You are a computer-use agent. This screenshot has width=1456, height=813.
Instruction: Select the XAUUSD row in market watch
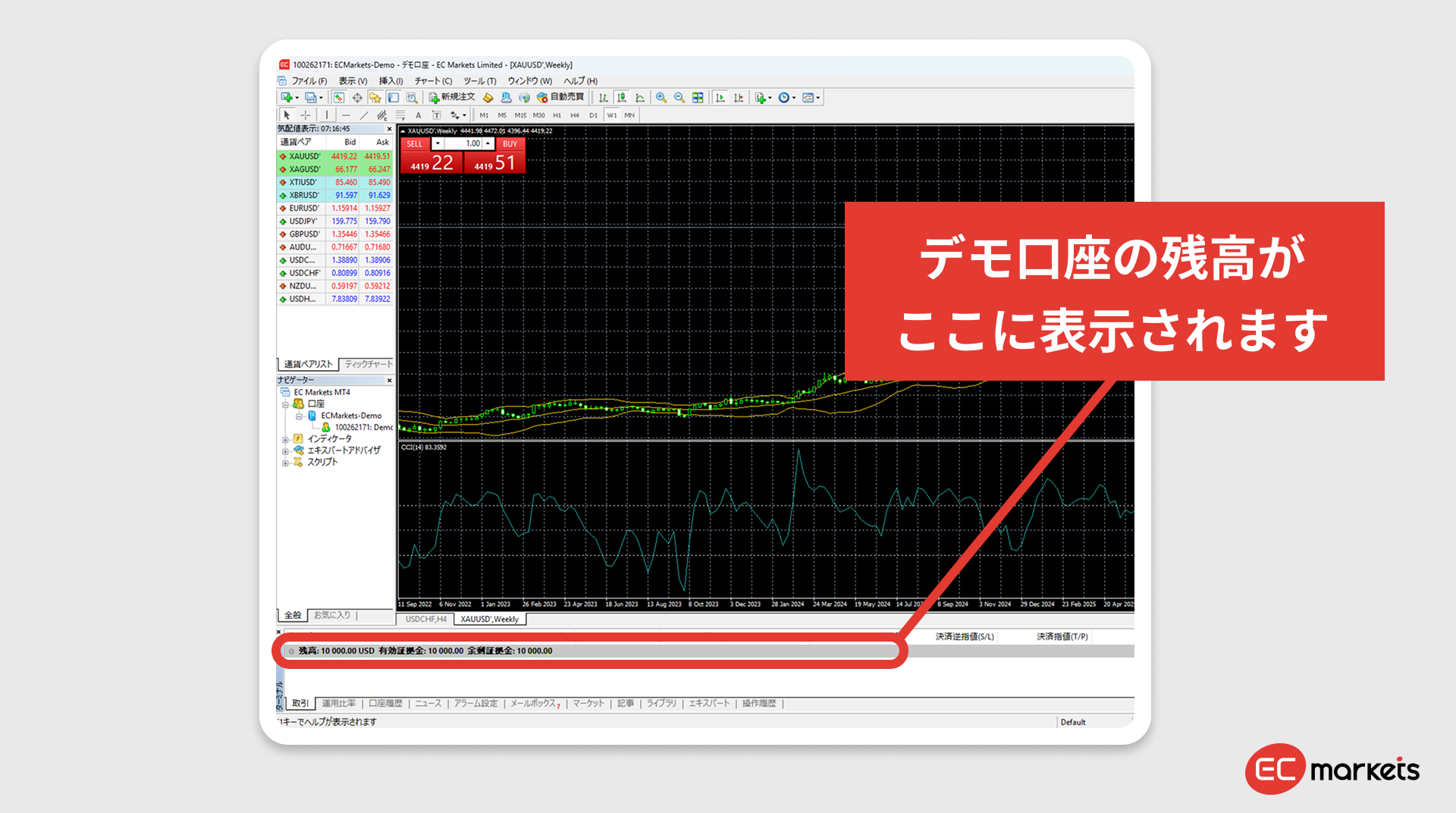(x=335, y=156)
